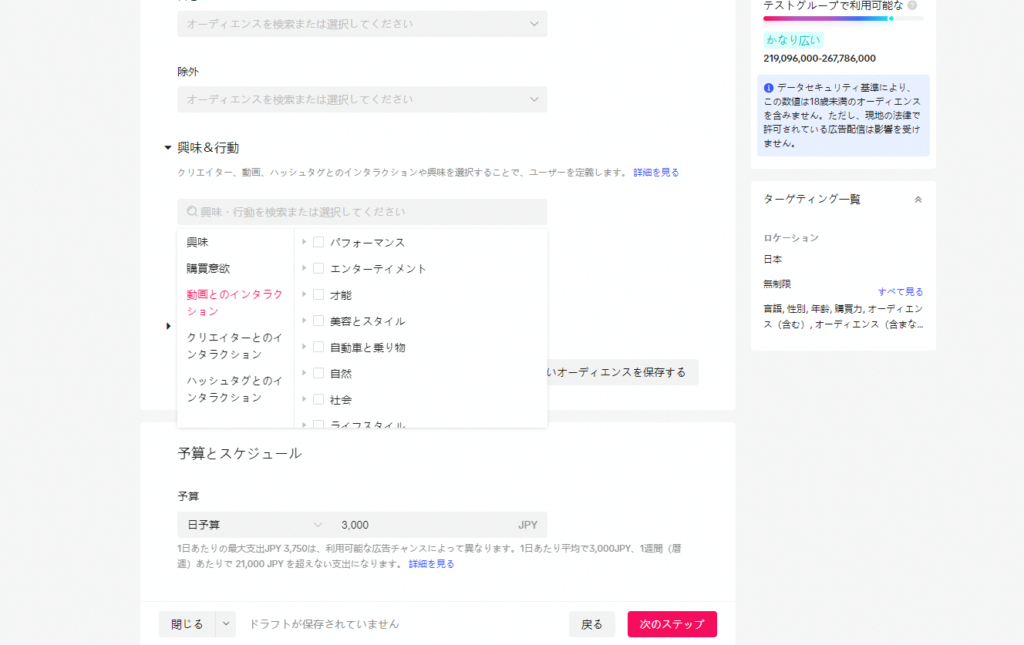Select 購買意欲 in the category list

[208, 268]
